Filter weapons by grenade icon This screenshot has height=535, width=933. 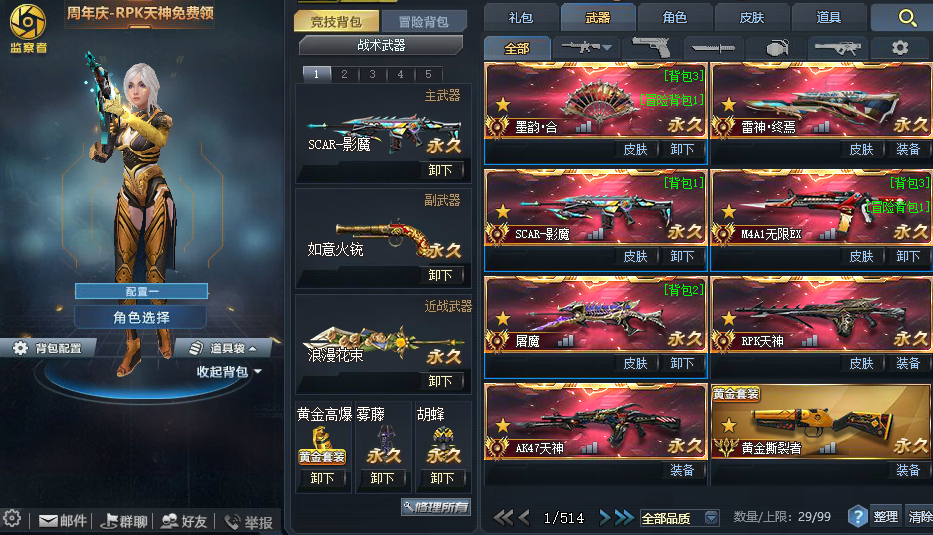[777, 48]
